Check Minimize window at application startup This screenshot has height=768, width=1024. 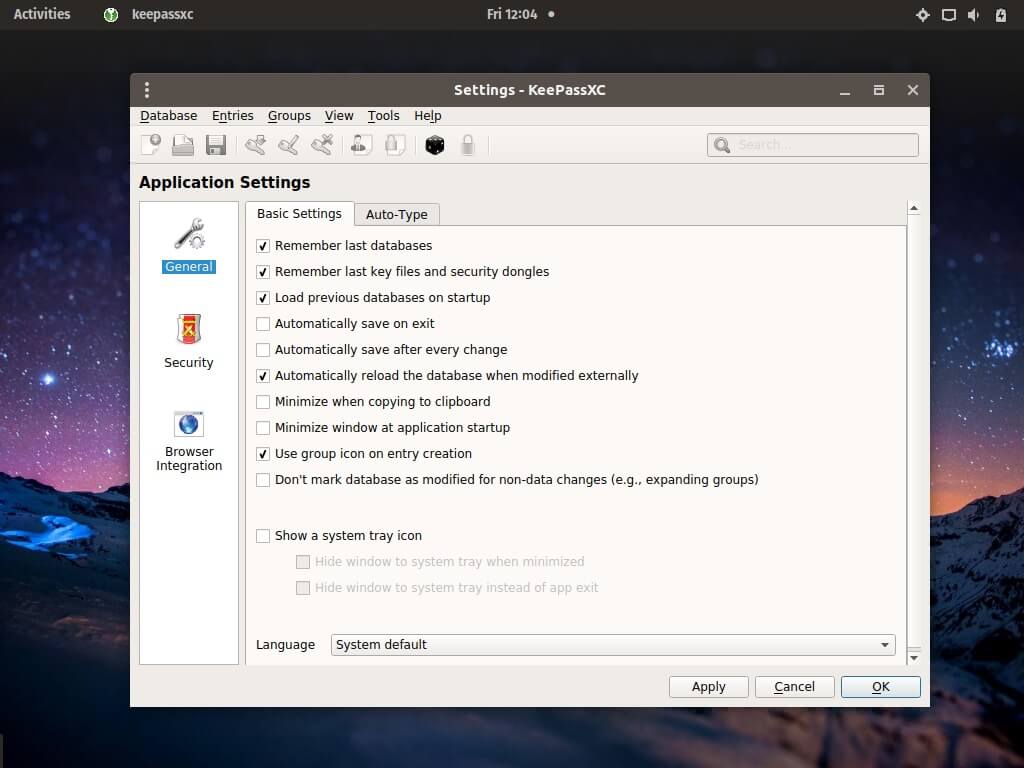tap(263, 428)
